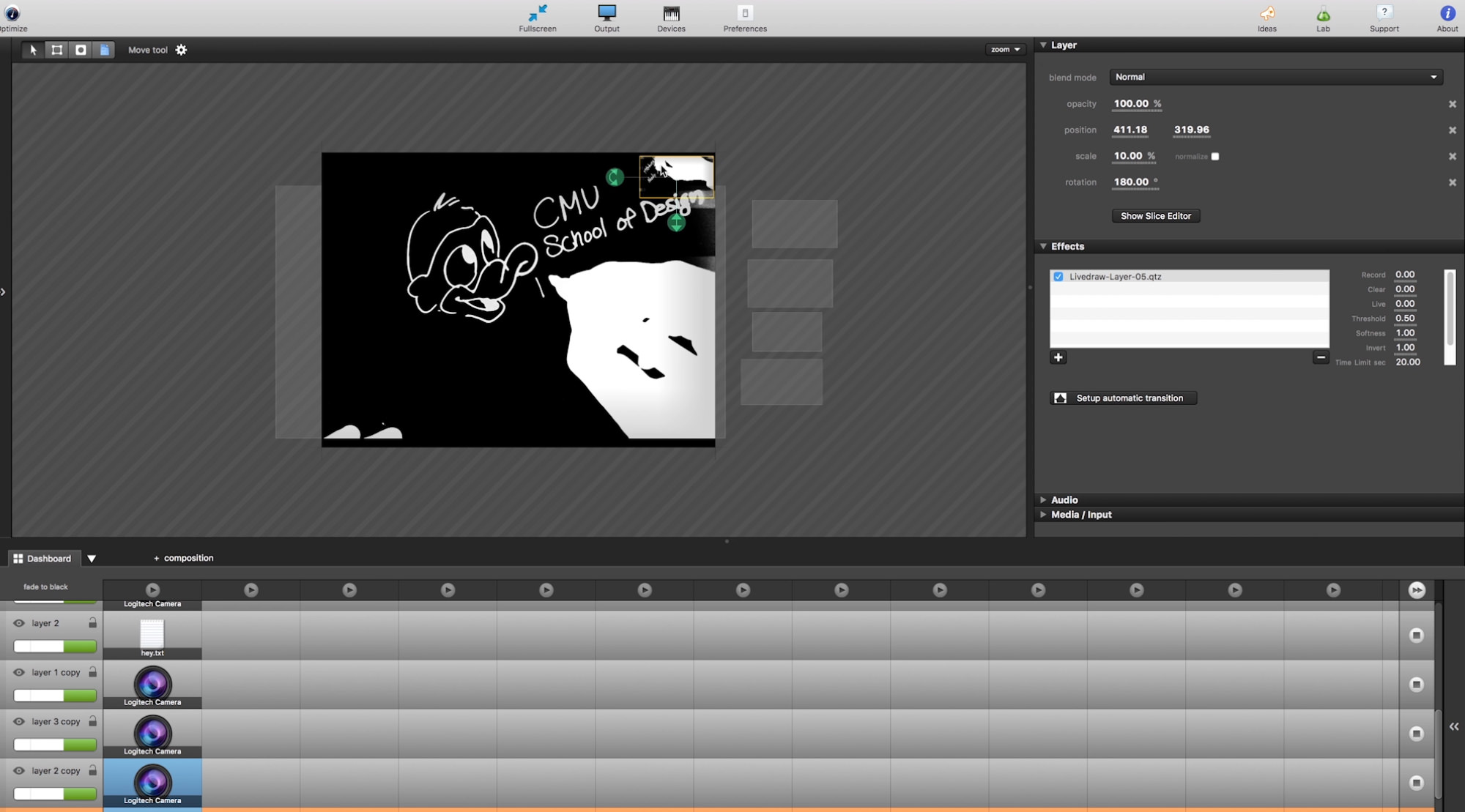Hide layer 2 with eye icon
This screenshot has height=812, width=1465.
(19, 623)
